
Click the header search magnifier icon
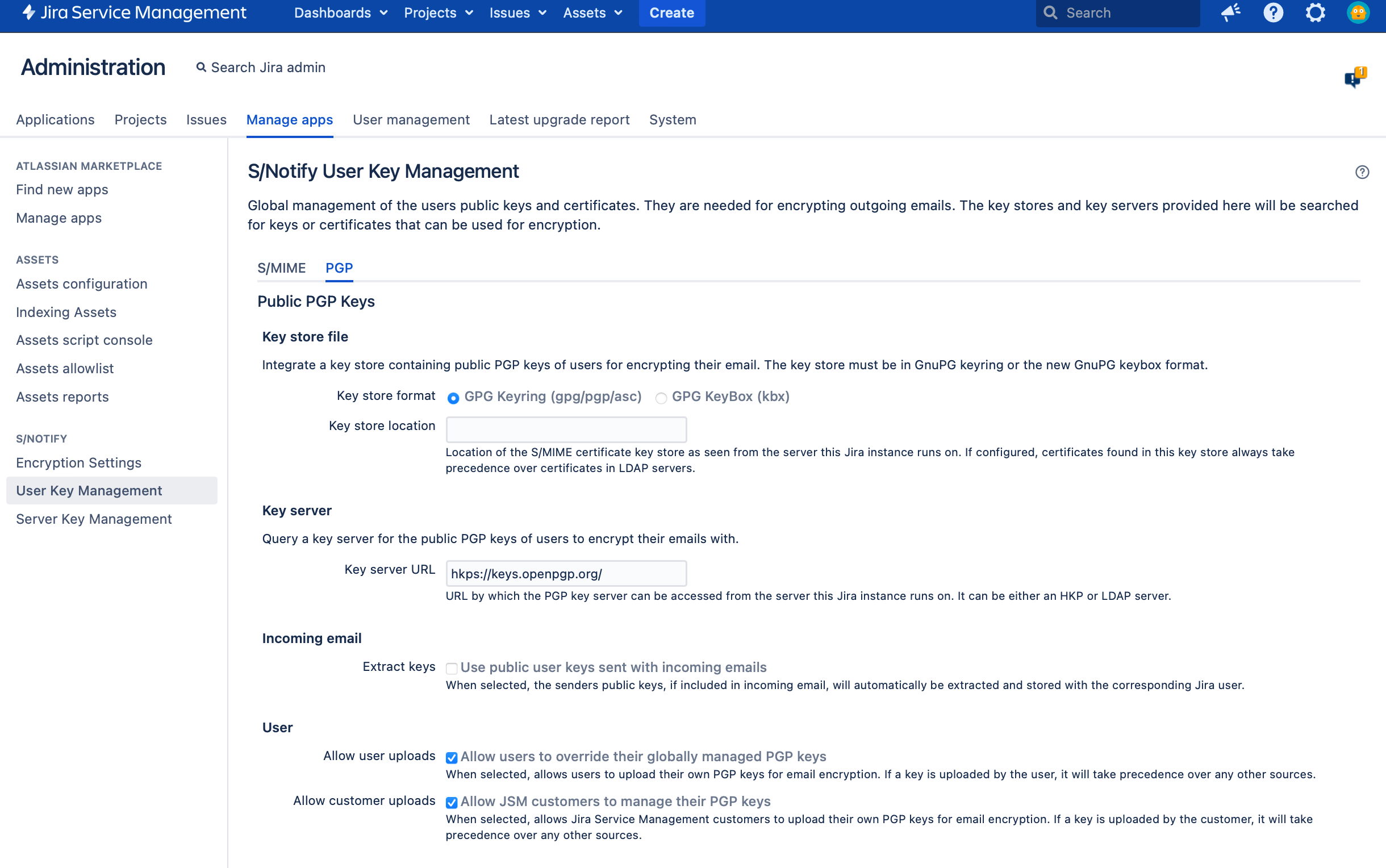tap(1050, 12)
